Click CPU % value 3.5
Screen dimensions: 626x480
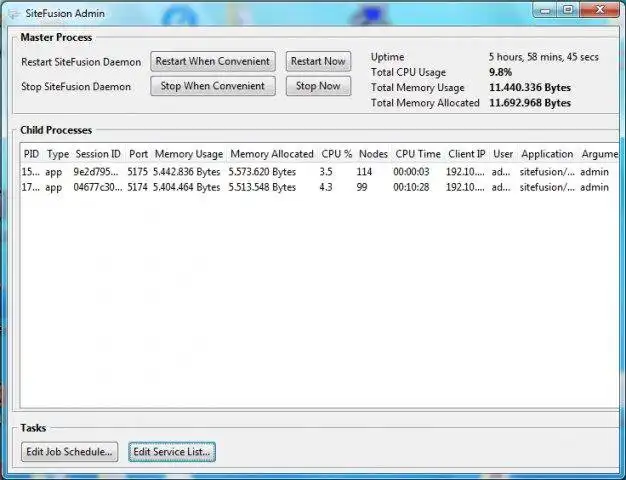click(326, 172)
